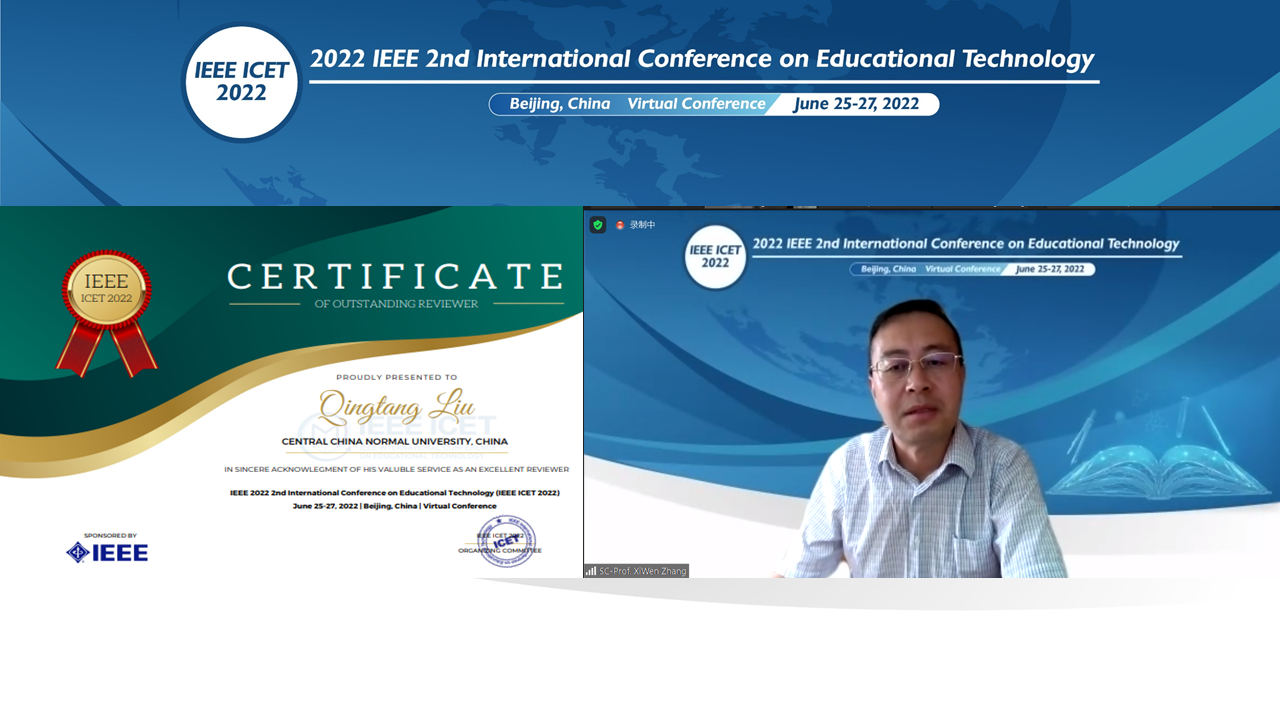This screenshot has height=720, width=1280.
Task: Click 'PROUDLY PRESENTED TO' line on certificate
Action: tap(396, 377)
